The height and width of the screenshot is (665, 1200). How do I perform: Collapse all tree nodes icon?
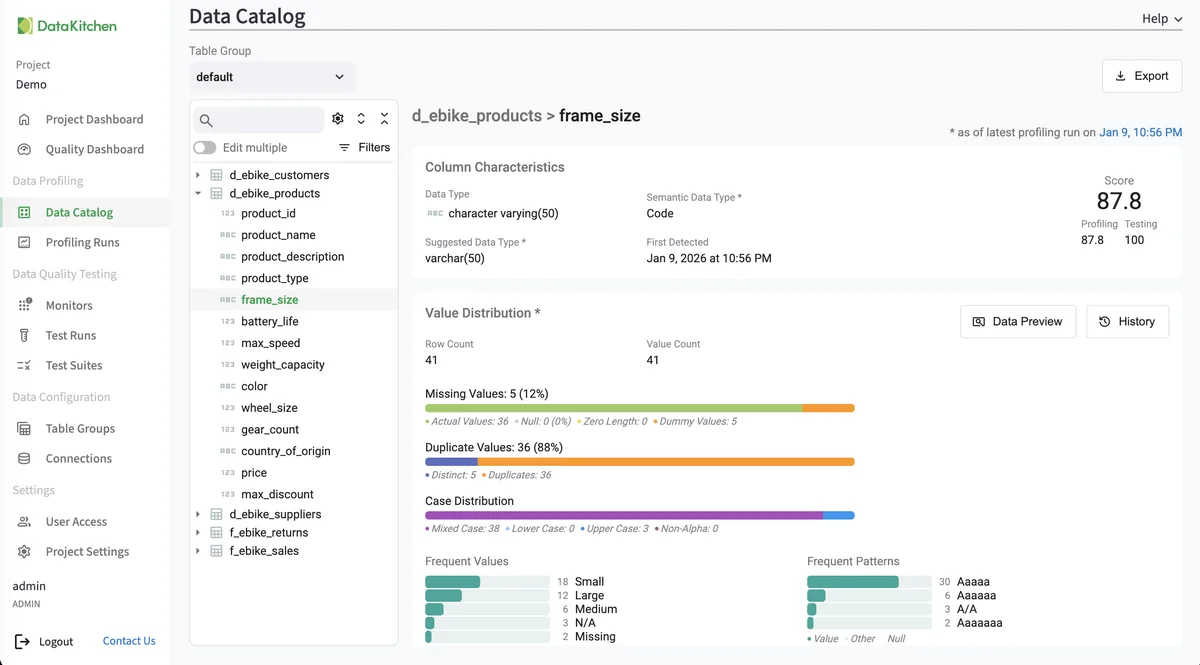pos(384,119)
